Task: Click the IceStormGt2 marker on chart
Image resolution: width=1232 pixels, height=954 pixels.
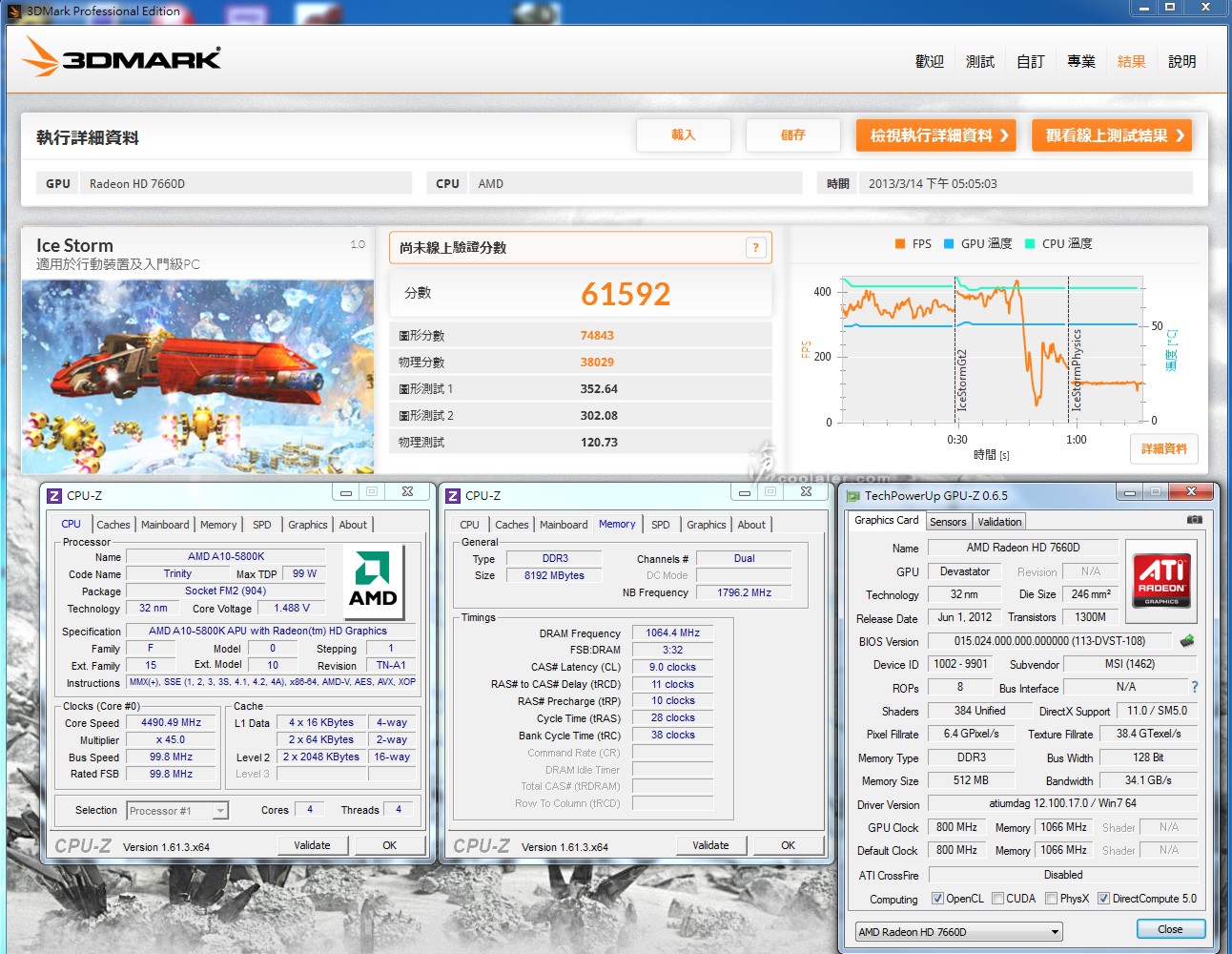Action: (x=961, y=381)
